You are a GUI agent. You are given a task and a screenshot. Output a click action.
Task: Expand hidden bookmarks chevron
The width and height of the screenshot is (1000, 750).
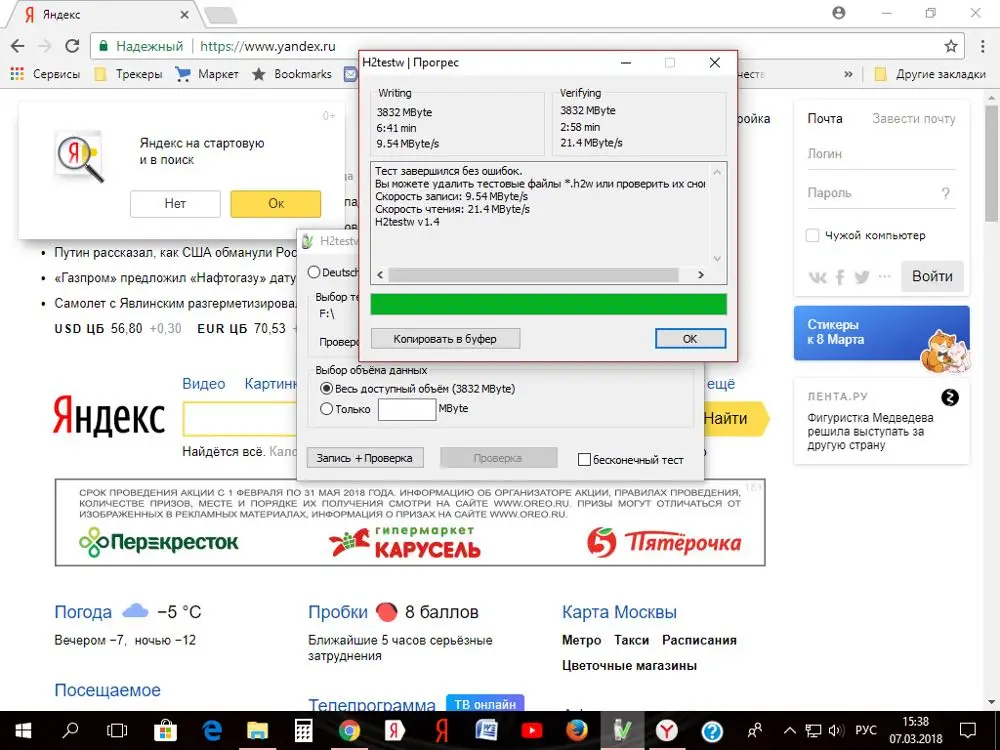pos(848,74)
